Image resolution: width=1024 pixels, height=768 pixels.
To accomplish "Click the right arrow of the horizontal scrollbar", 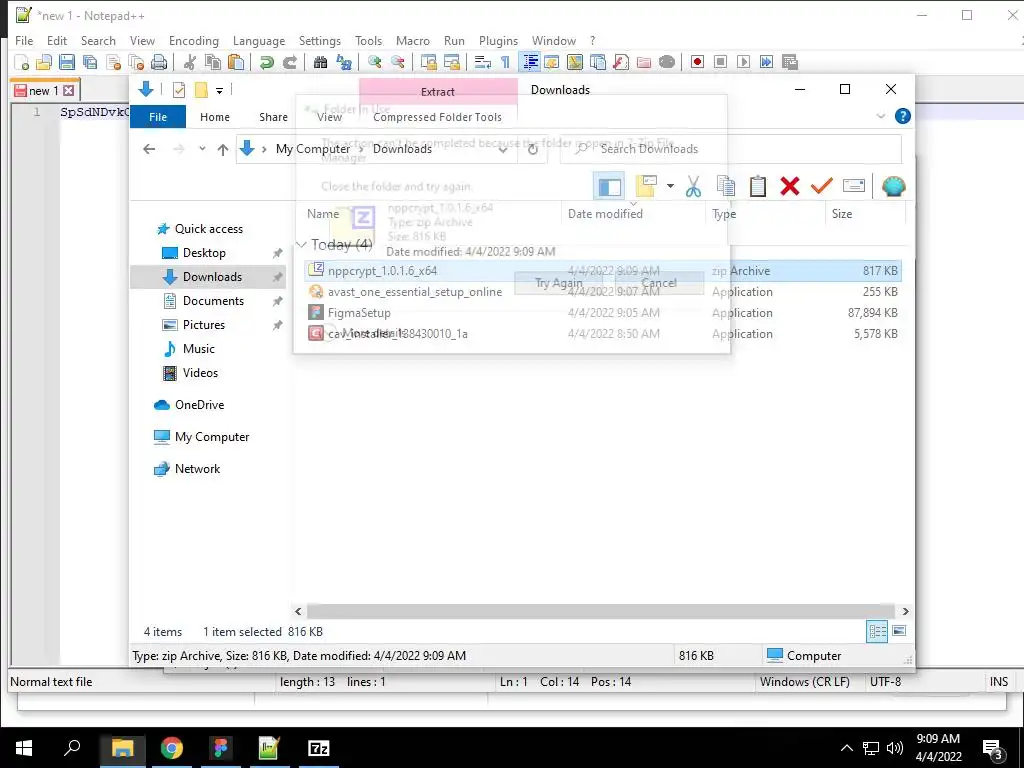I will pyautogui.click(x=905, y=611).
